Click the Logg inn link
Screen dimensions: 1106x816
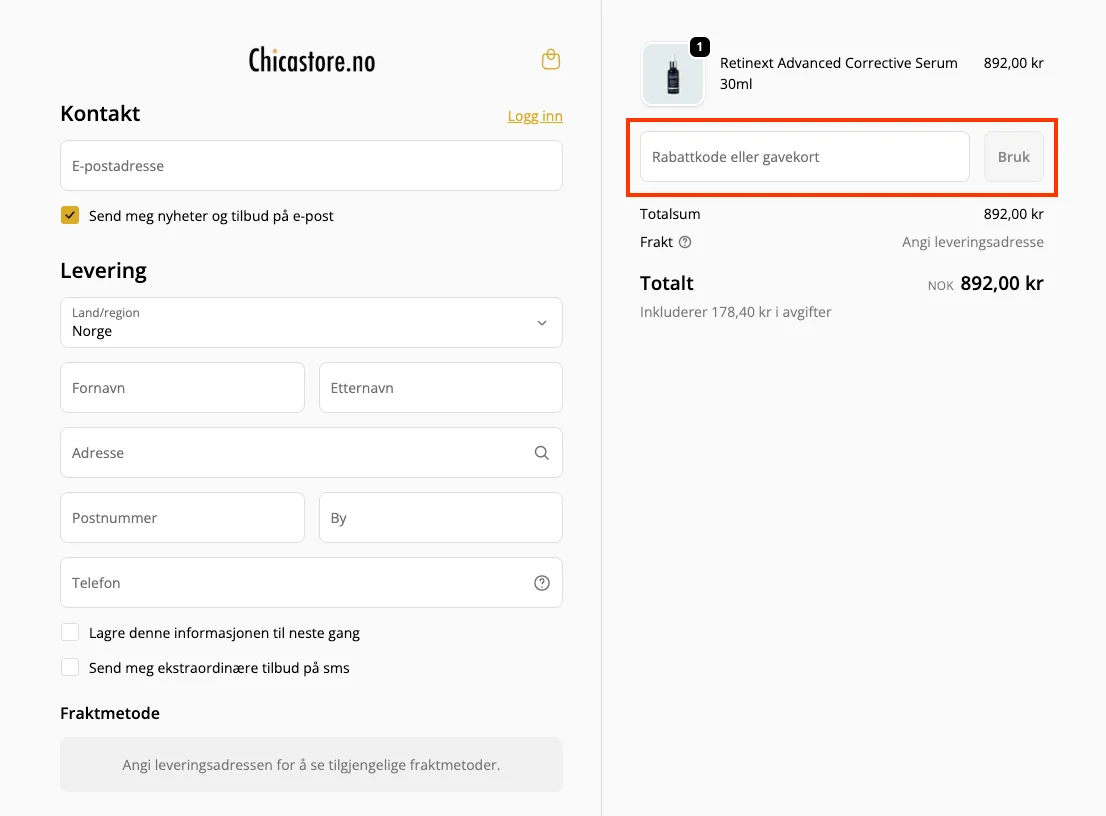point(535,116)
